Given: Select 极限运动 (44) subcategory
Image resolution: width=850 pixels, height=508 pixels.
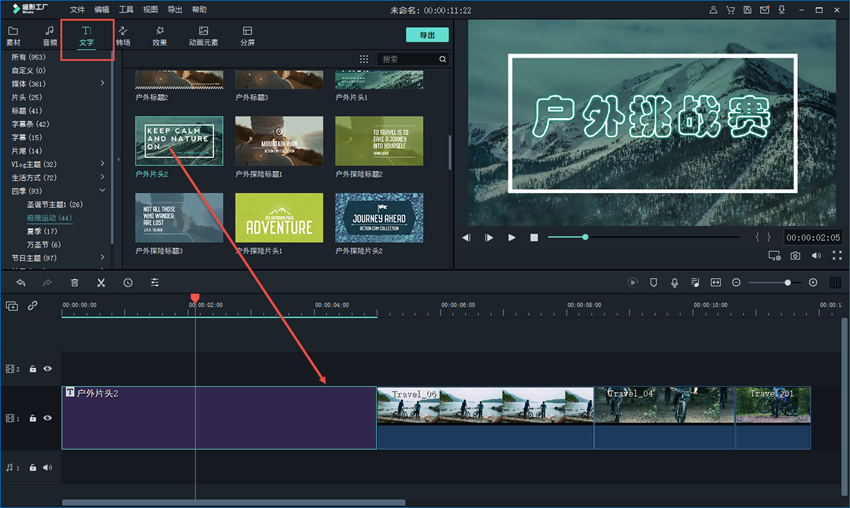Looking at the screenshot, I should [49, 217].
